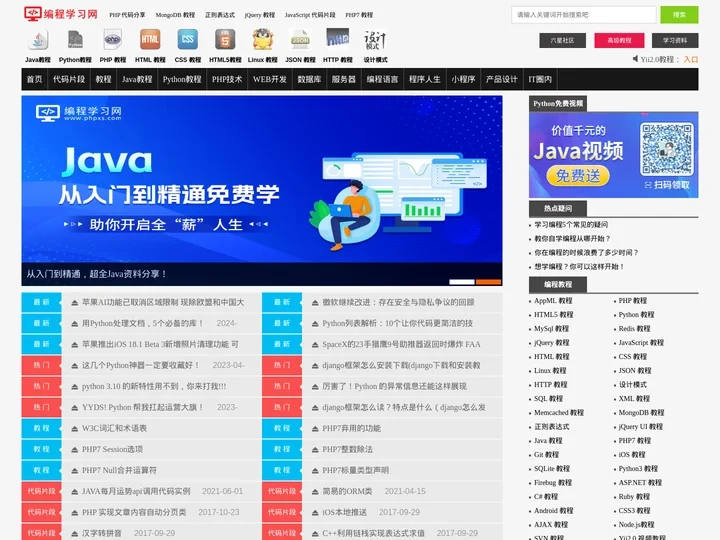The image size is (720, 540).
Task: Open PHP 代码分享 top link
Action: pyautogui.click(x=127, y=15)
